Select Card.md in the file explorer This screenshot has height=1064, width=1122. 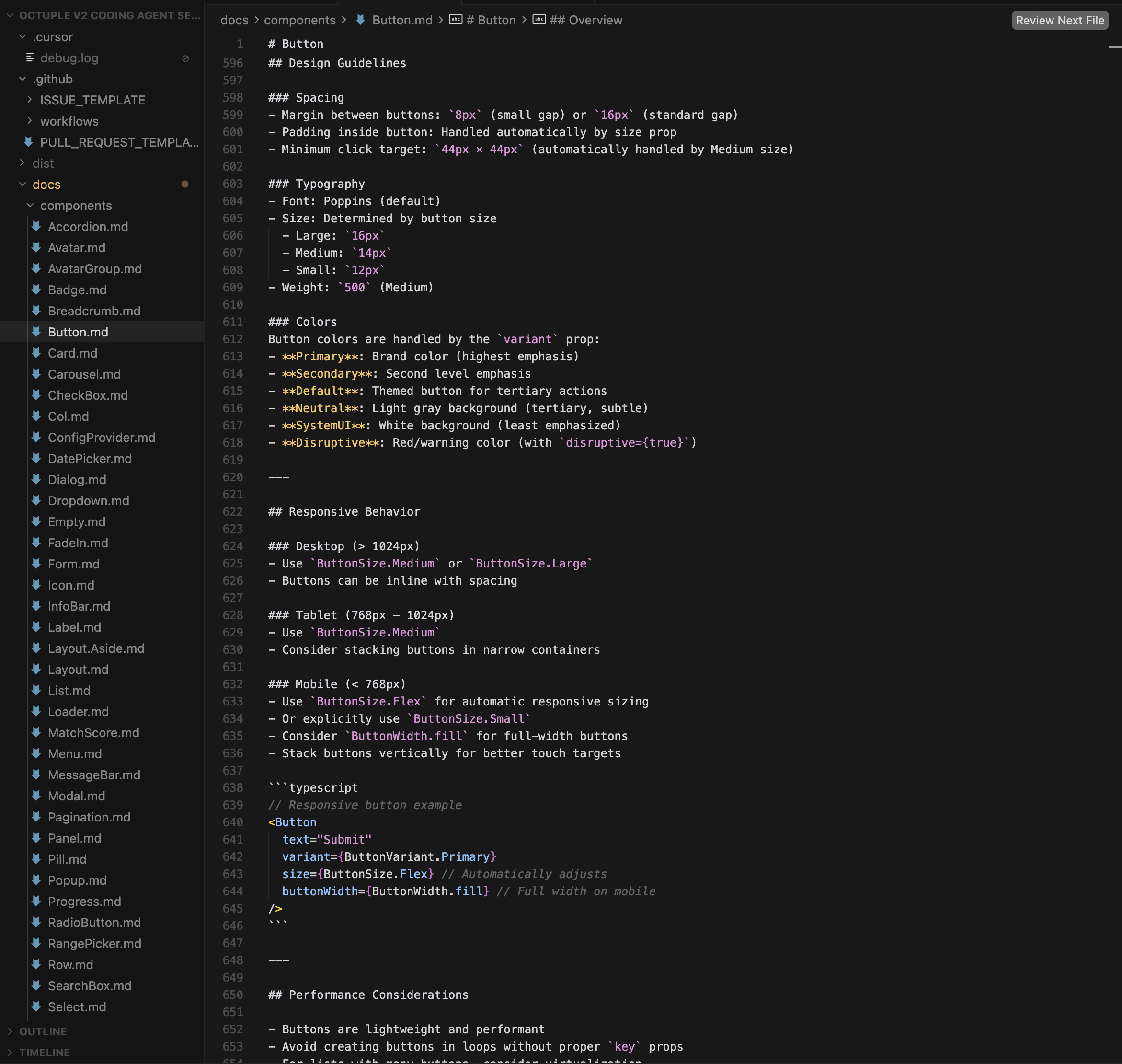72,353
